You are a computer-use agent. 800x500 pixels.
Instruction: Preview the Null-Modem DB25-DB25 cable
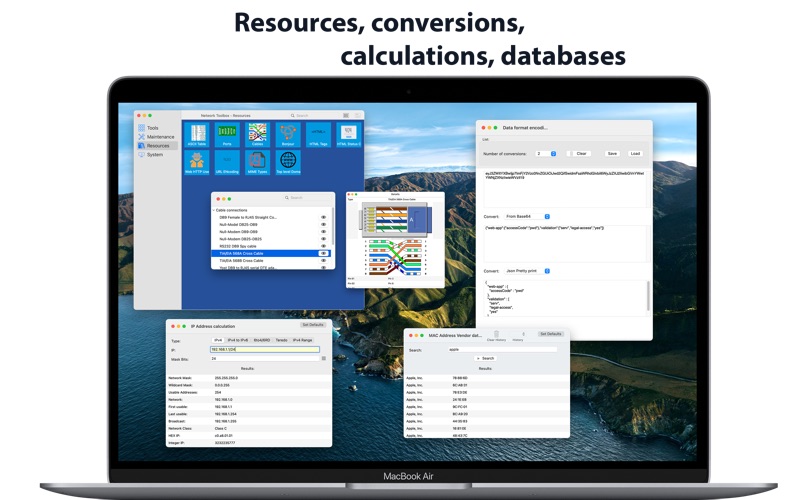pyautogui.click(x=323, y=239)
